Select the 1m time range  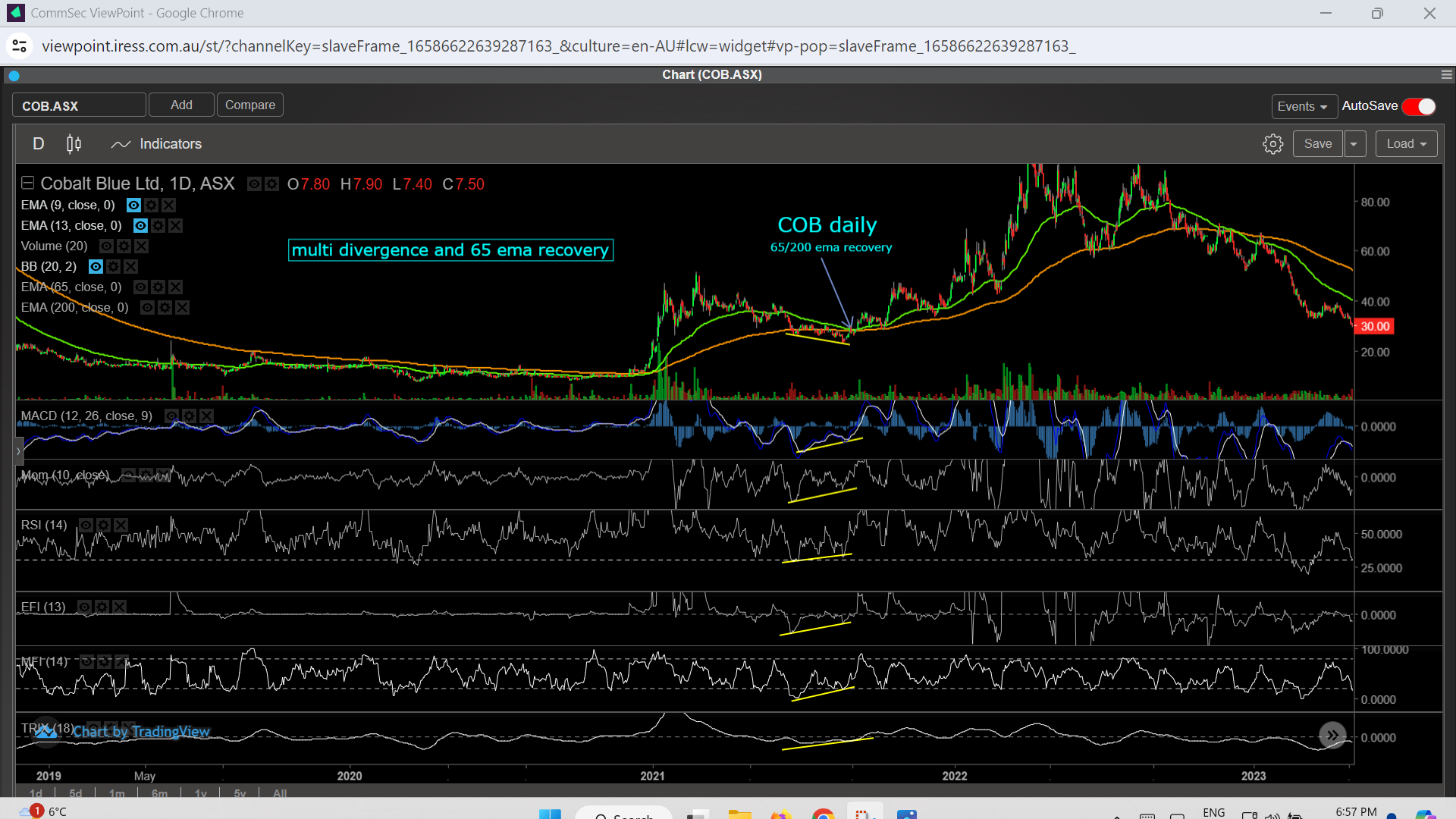coord(117,793)
